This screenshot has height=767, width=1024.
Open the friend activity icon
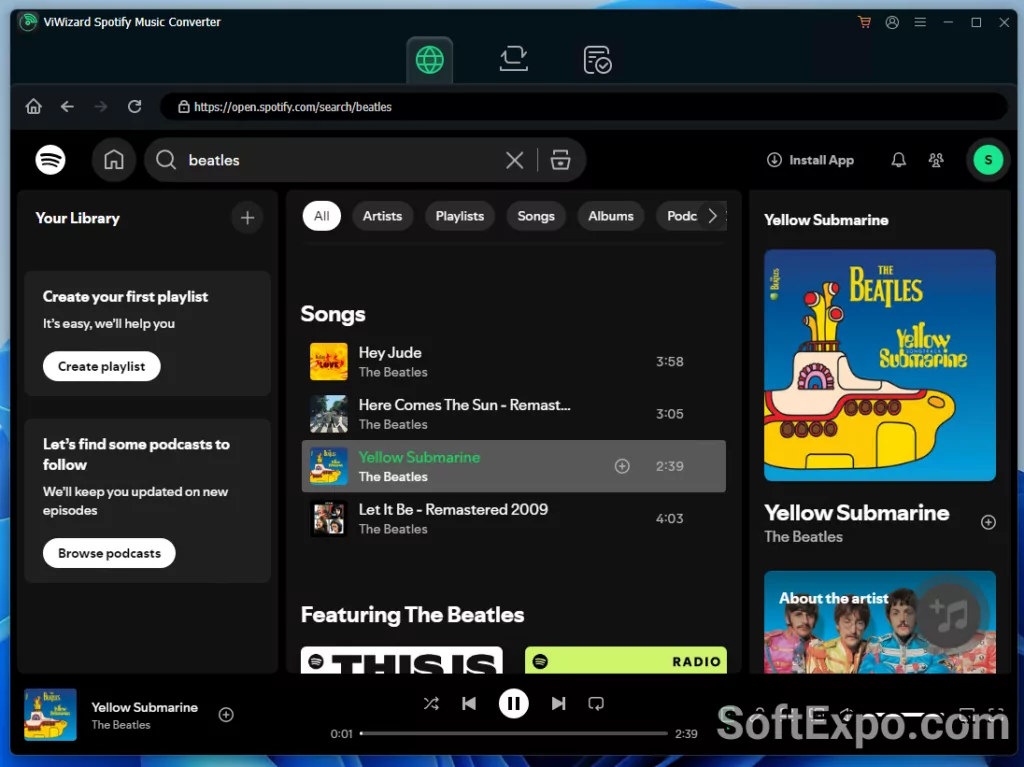[x=936, y=160]
